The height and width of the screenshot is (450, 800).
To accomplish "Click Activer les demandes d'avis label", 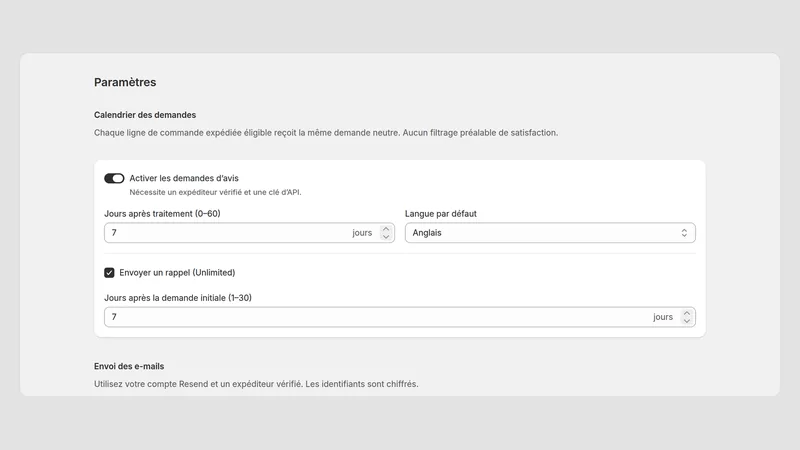I will 184,178.
